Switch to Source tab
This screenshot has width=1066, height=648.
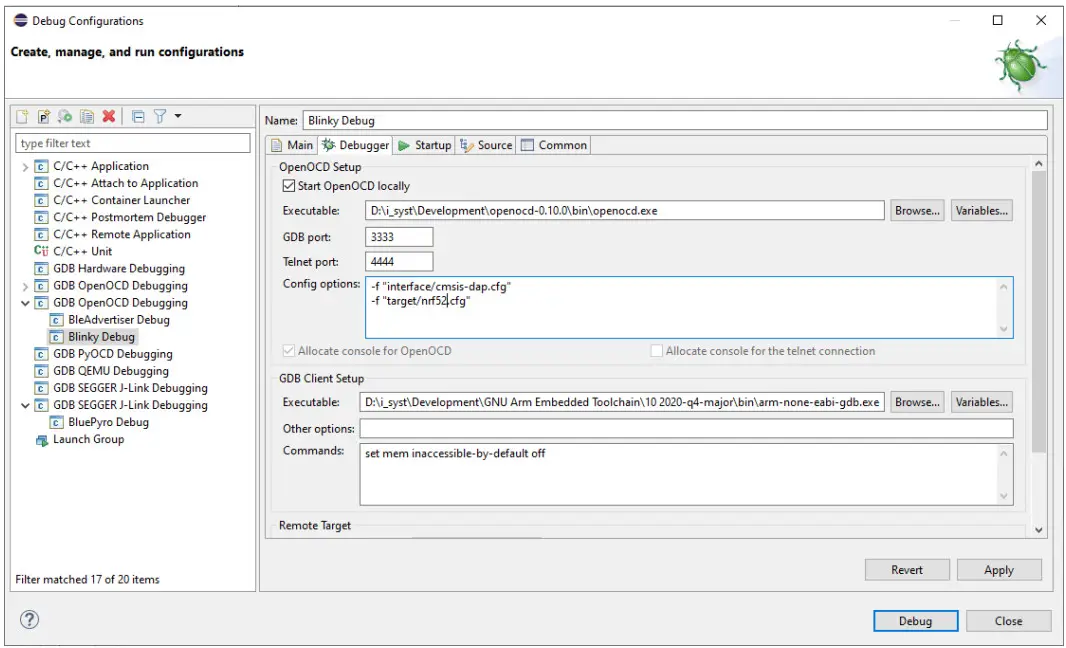click(x=486, y=145)
